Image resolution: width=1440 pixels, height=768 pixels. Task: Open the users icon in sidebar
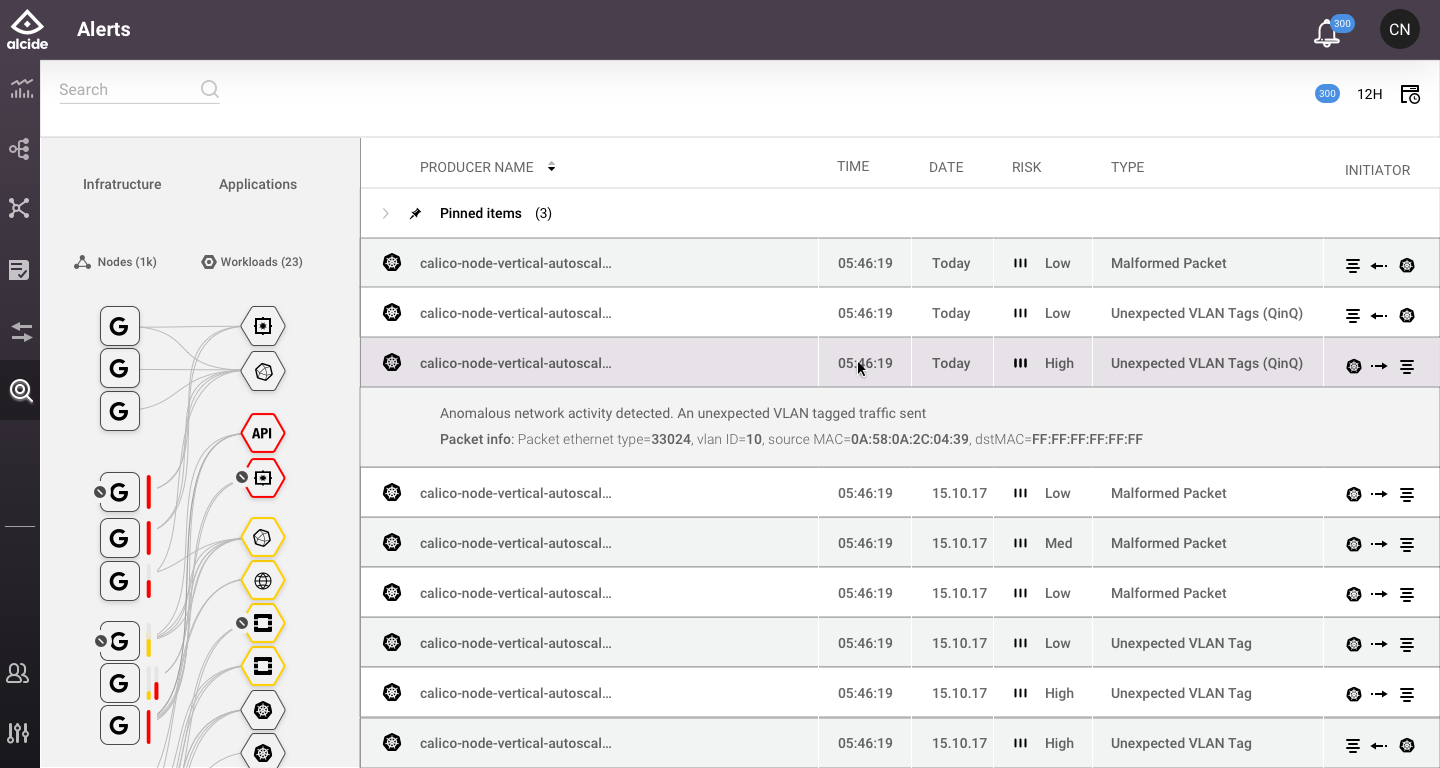pyautogui.click(x=19, y=673)
